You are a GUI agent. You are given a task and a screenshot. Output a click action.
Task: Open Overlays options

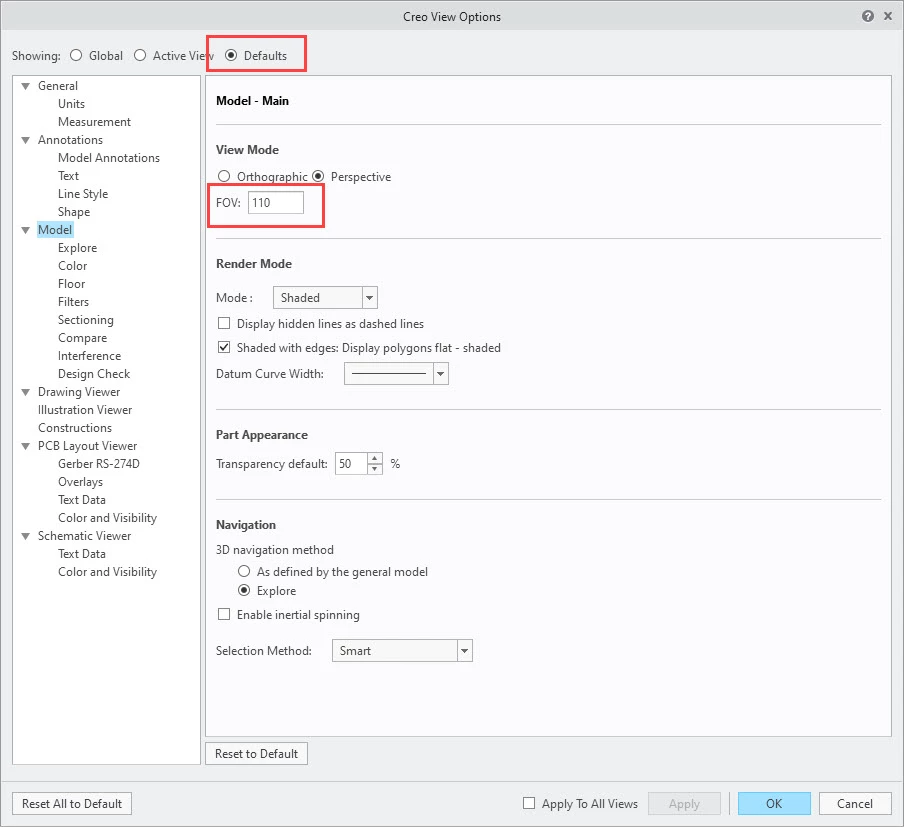pos(80,482)
